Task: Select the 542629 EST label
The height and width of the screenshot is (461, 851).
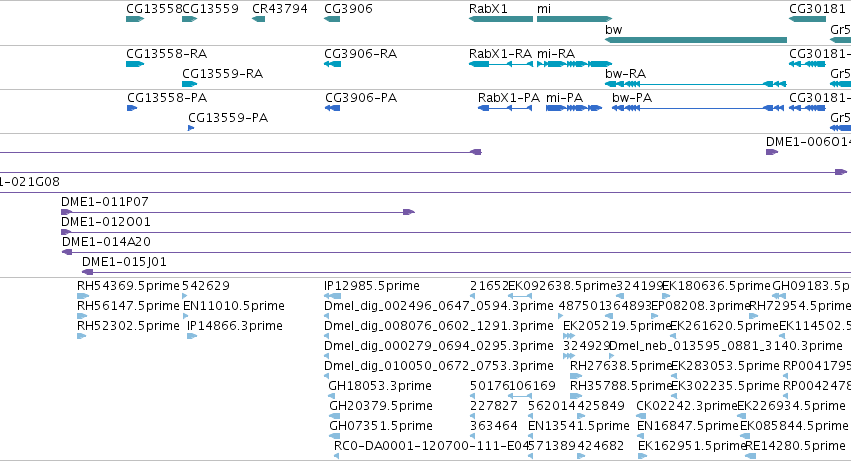Action: 206,286
